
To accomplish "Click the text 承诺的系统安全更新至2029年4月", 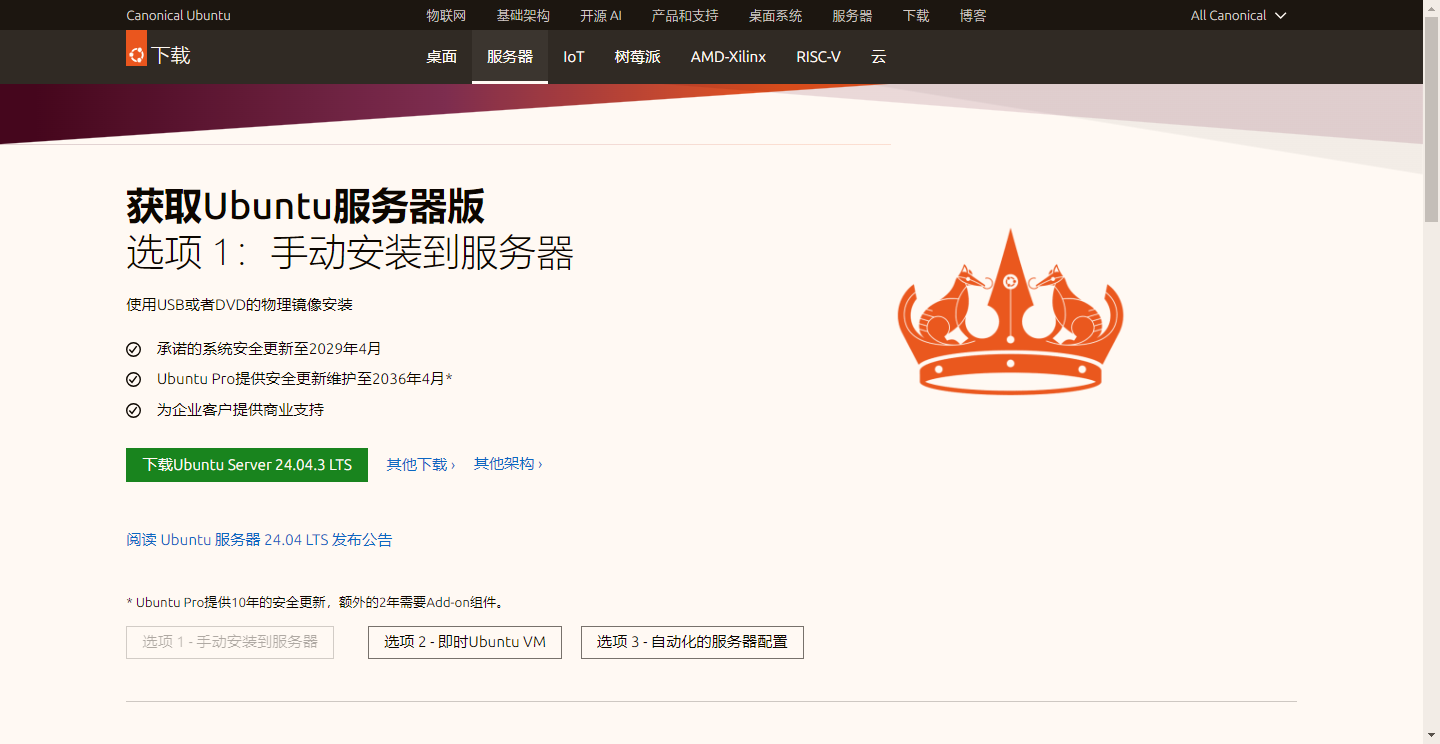I will (x=269, y=349).
